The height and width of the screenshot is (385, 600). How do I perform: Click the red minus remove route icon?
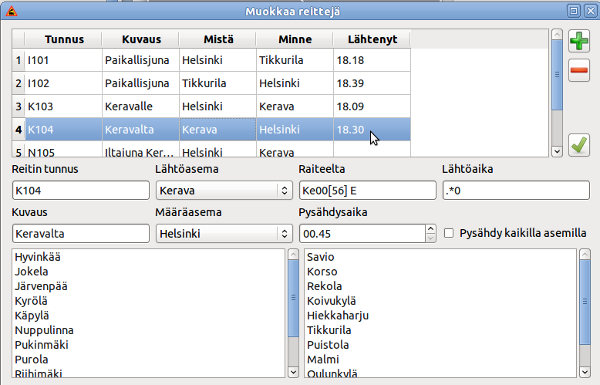pos(579,70)
